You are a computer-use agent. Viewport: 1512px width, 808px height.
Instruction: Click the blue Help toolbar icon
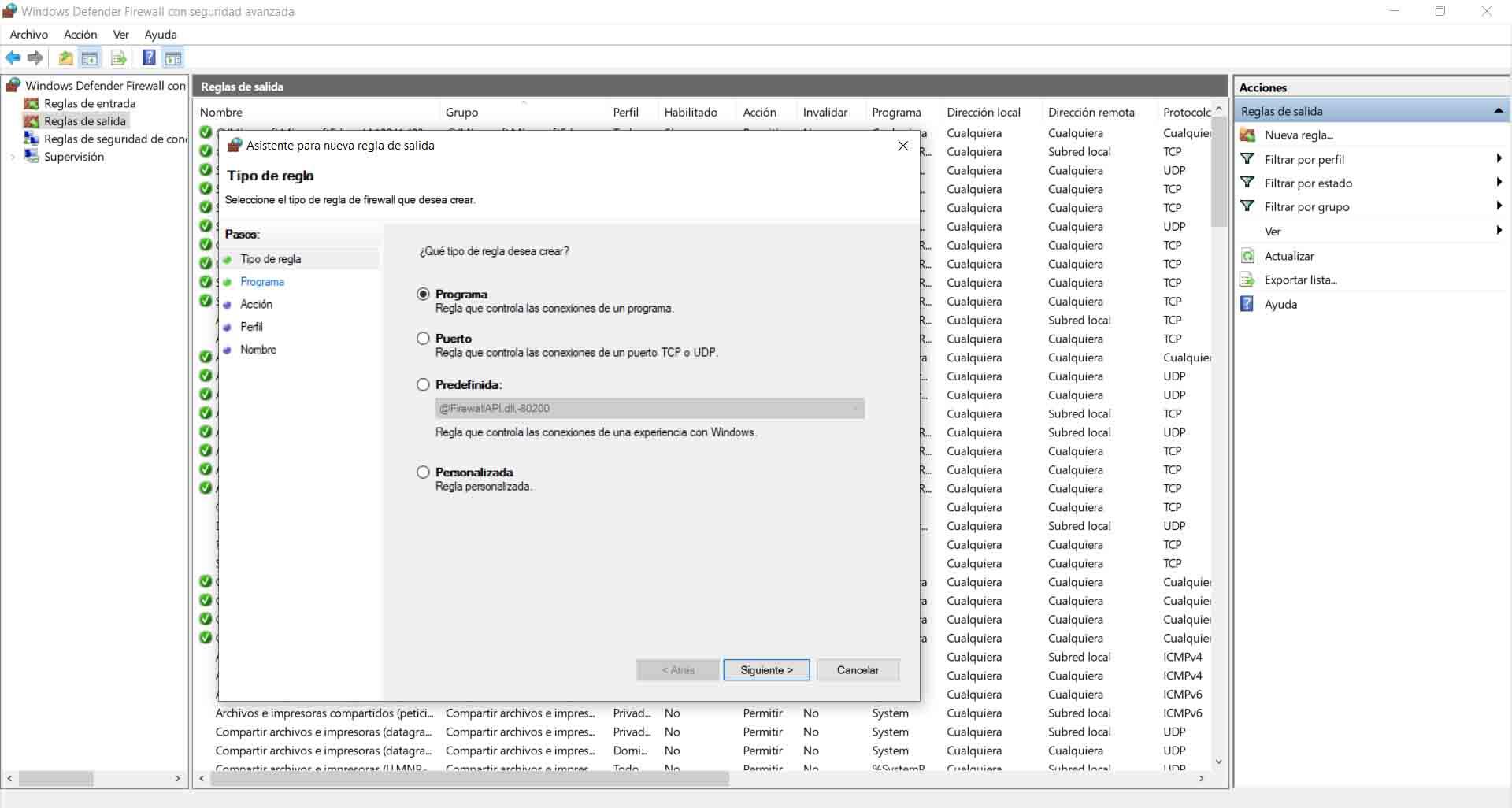(148, 57)
